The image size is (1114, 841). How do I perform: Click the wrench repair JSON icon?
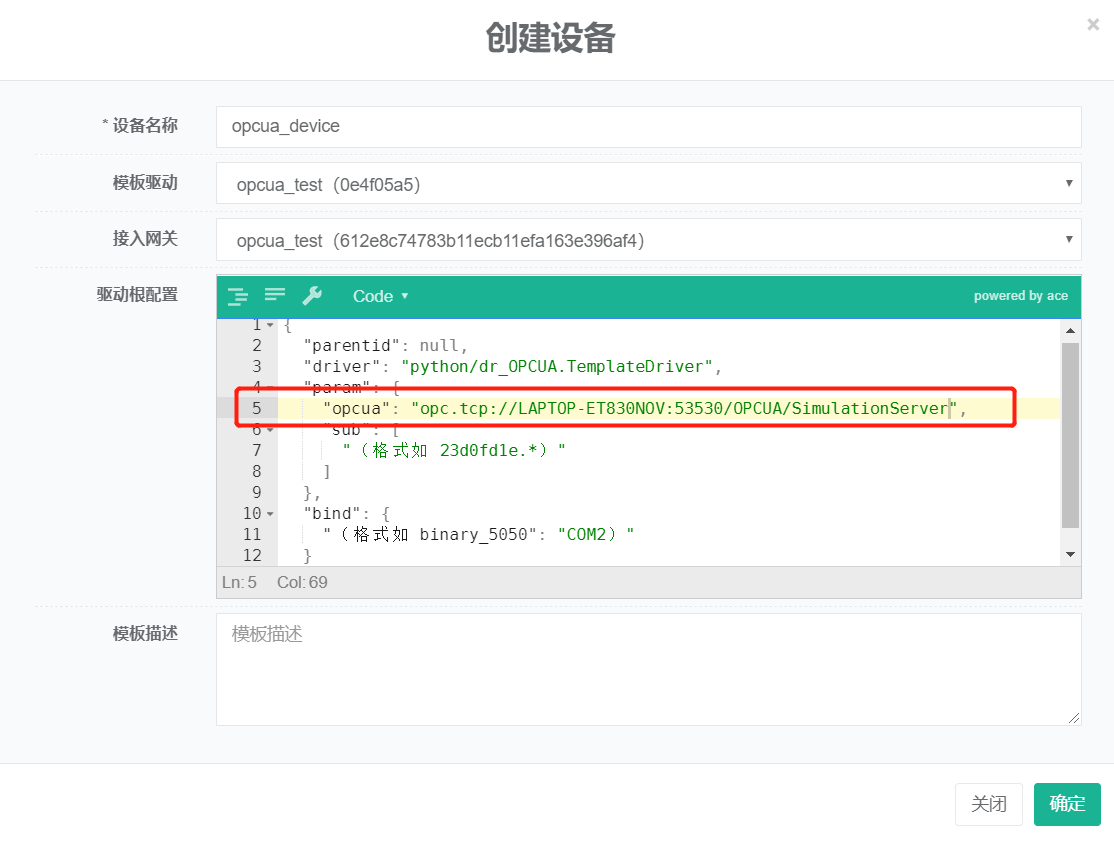click(x=312, y=295)
